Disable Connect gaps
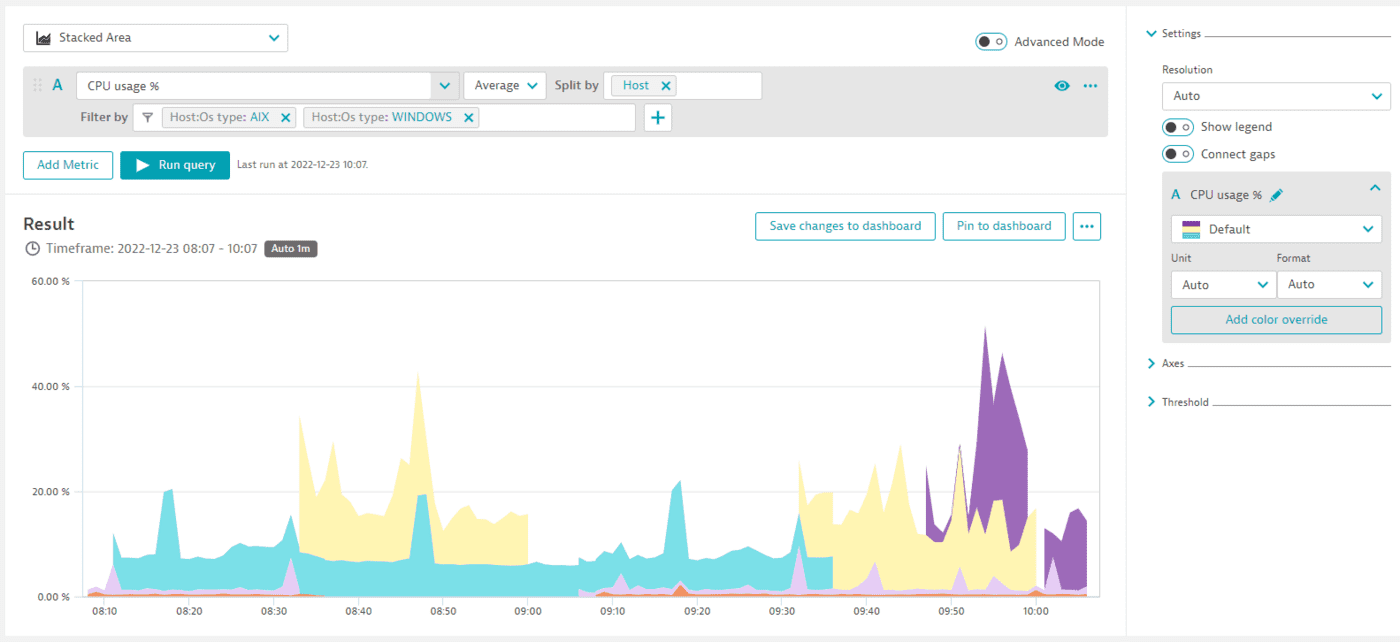Image resolution: width=1400 pixels, height=642 pixels. [x=1179, y=154]
